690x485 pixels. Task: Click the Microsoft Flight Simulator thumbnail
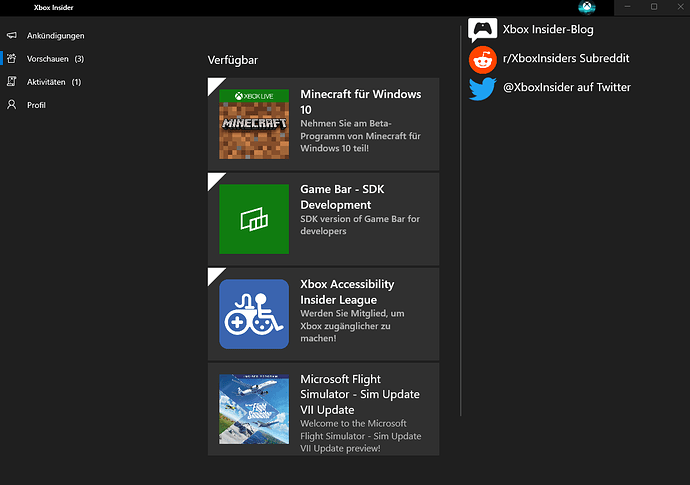254,409
